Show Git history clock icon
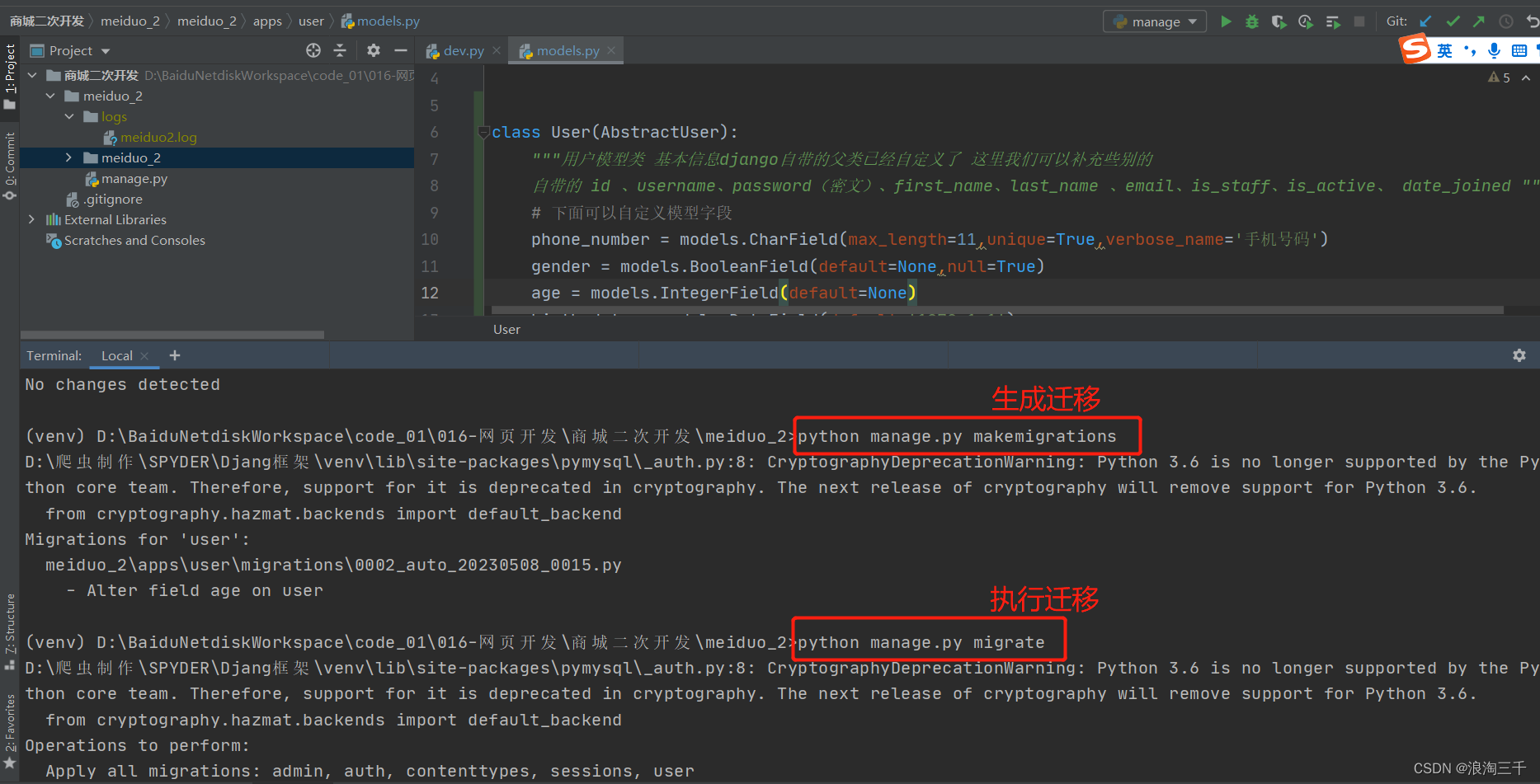This screenshot has height=784, width=1540. (1506, 21)
